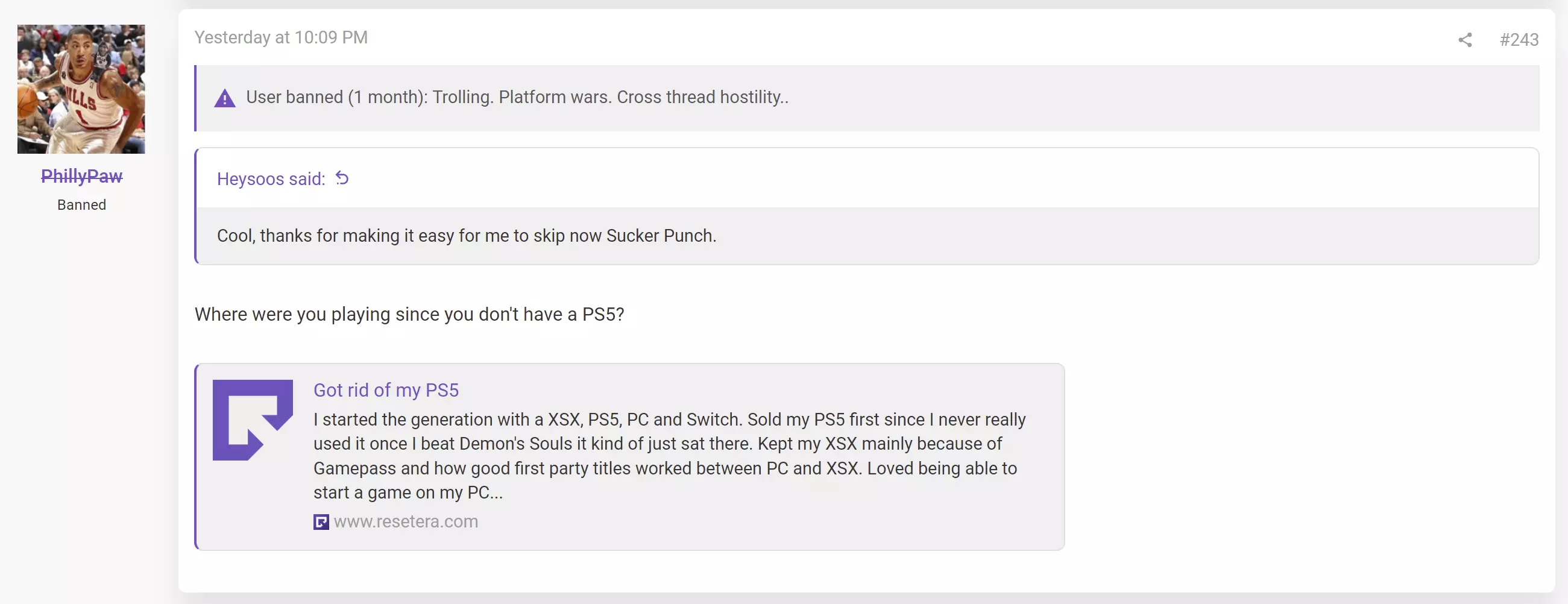Image resolution: width=1568 pixels, height=604 pixels.
Task: Click the warning triangle icon in ban notice
Action: click(x=225, y=98)
